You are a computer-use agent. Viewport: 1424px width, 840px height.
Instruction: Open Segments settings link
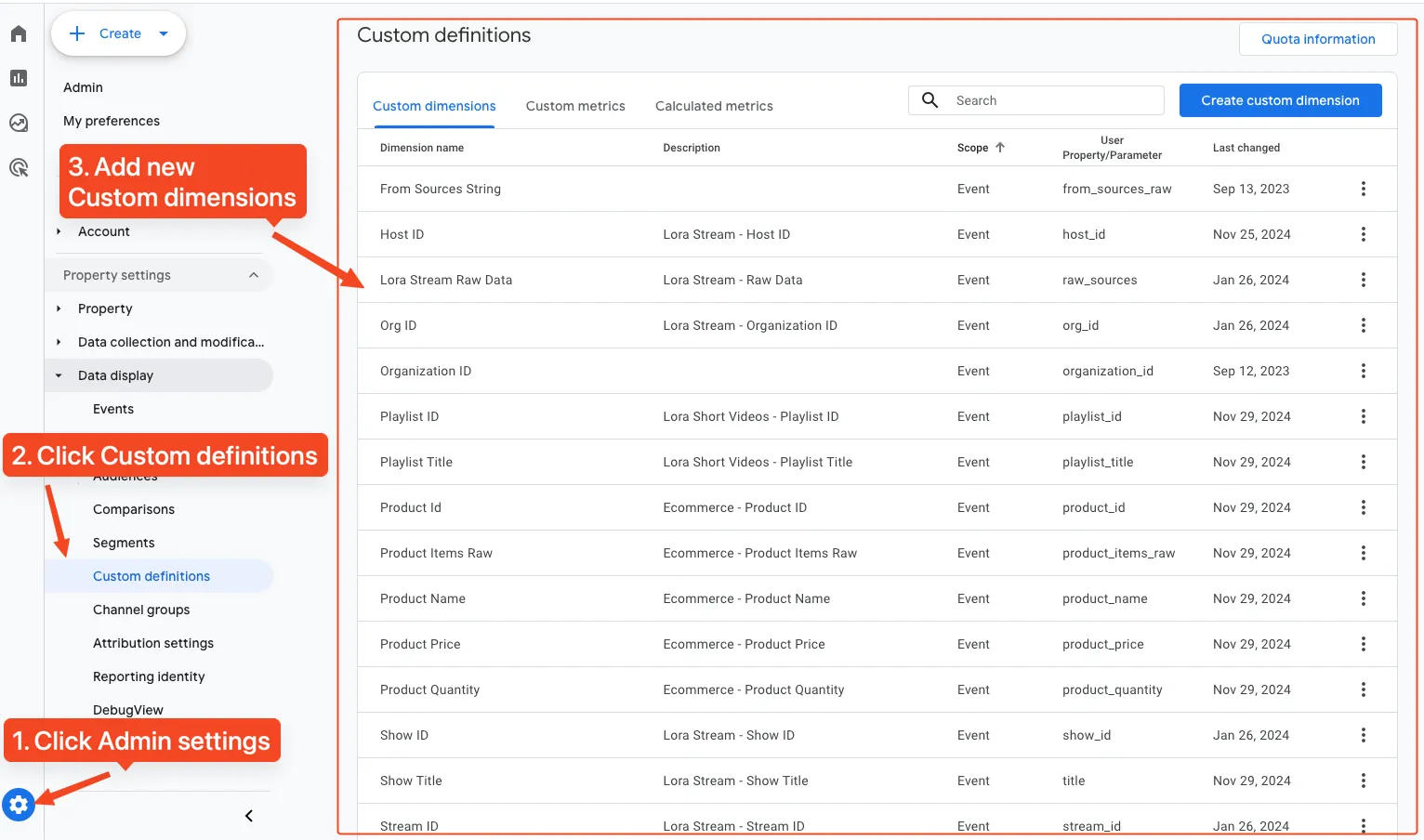[x=124, y=543]
